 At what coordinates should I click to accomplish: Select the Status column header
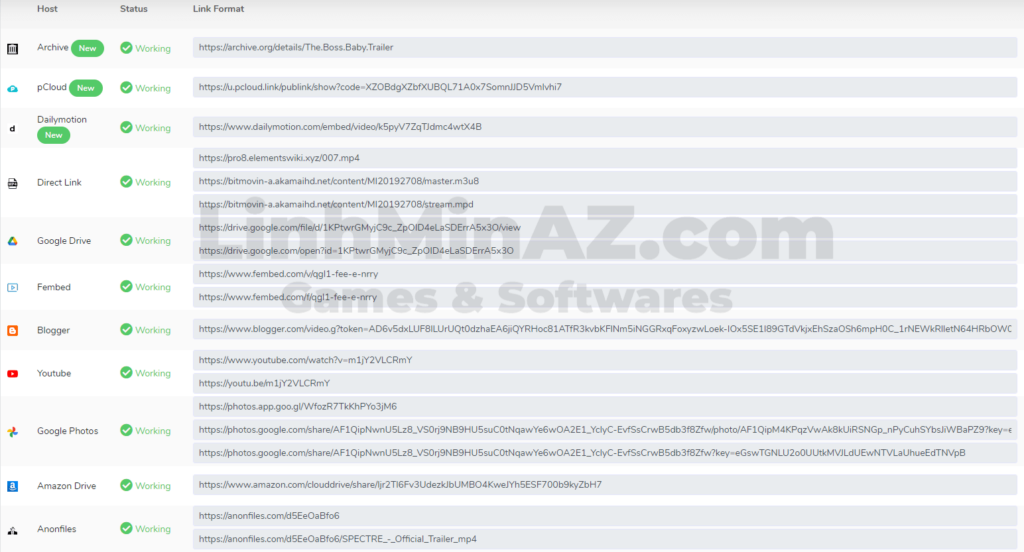(134, 9)
